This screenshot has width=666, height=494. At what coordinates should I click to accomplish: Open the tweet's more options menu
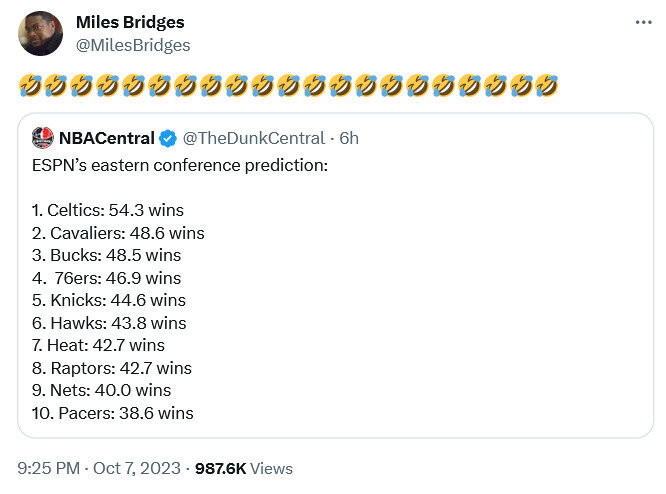click(x=643, y=22)
